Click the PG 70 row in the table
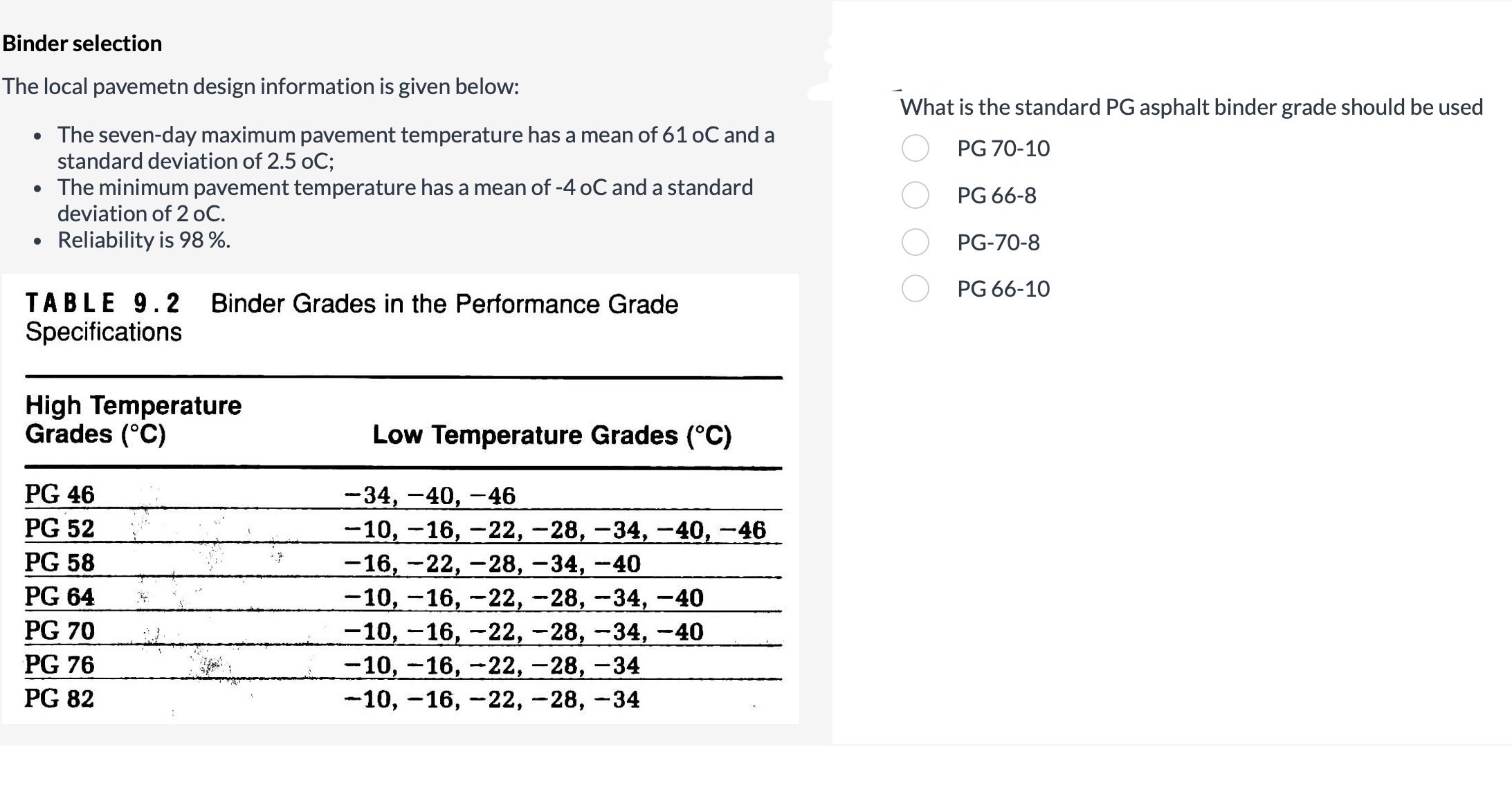 [59, 631]
